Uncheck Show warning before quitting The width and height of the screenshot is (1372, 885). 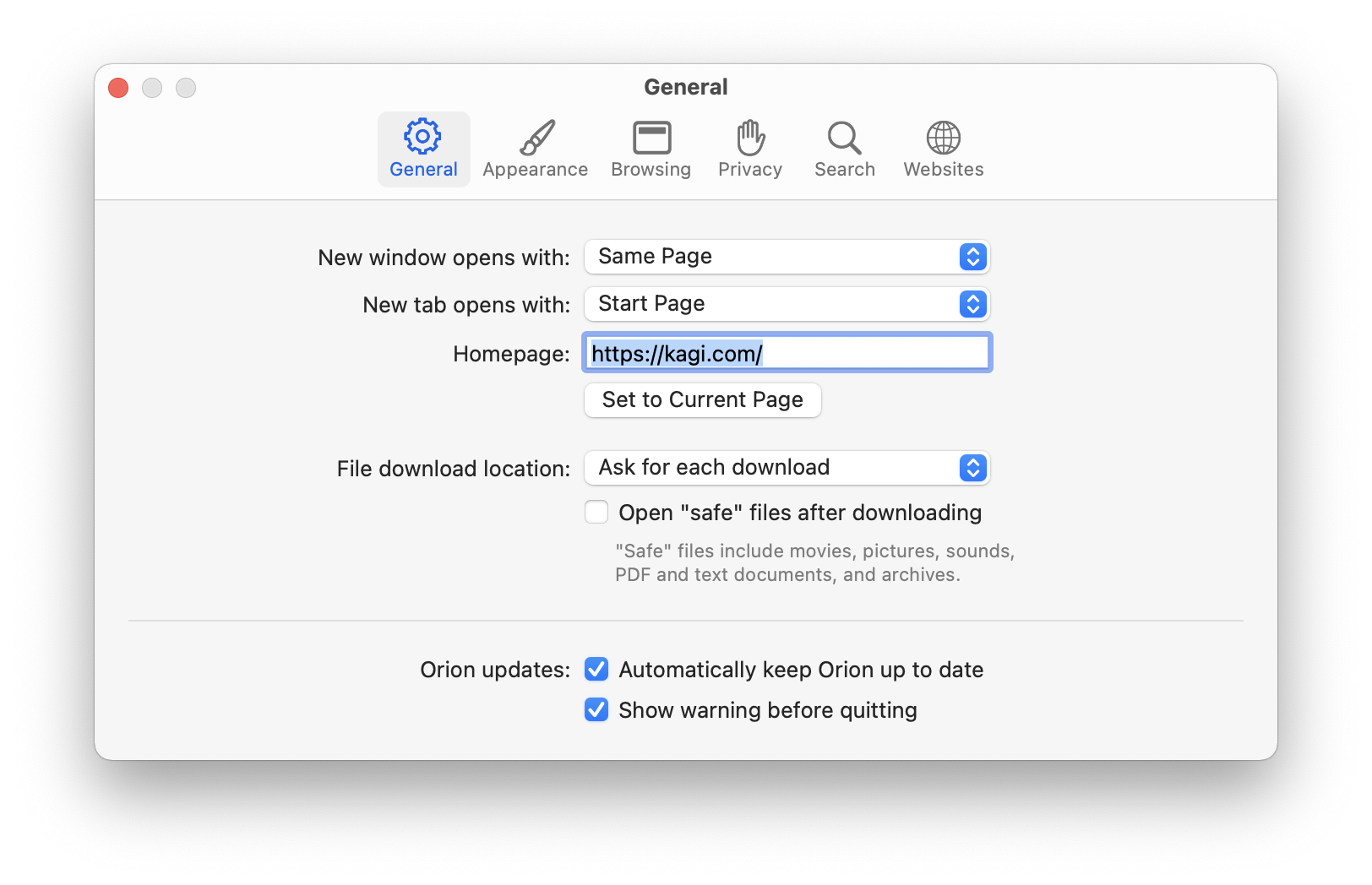tap(596, 710)
